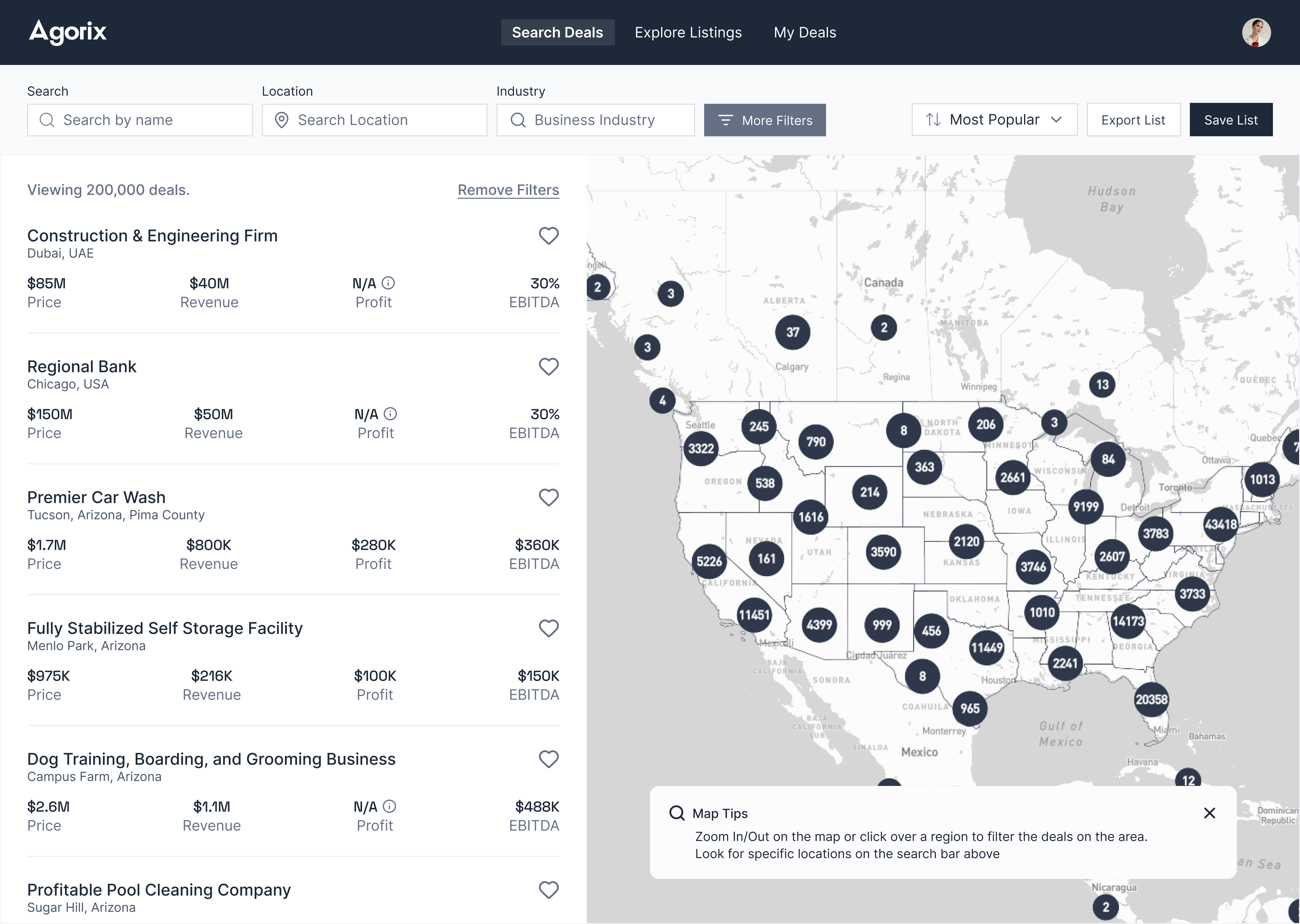Select the 43418 map cluster
Image resolution: width=1300 pixels, height=924 pixels.
coord(1221,524)
